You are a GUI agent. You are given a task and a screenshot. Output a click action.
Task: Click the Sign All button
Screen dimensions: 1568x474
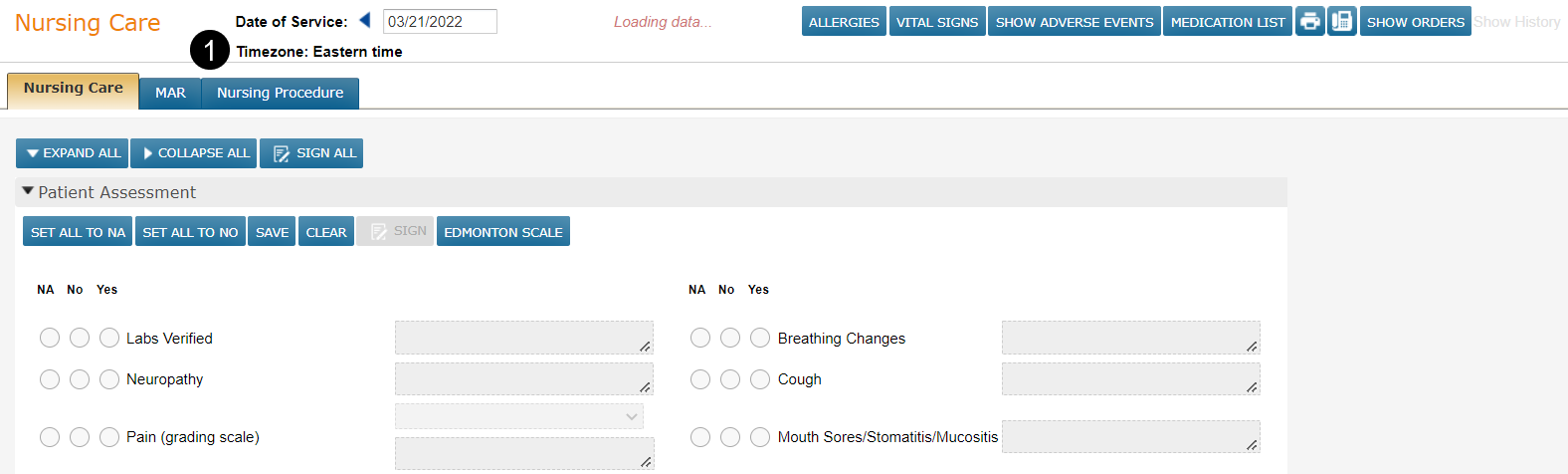tap(311, 153)
